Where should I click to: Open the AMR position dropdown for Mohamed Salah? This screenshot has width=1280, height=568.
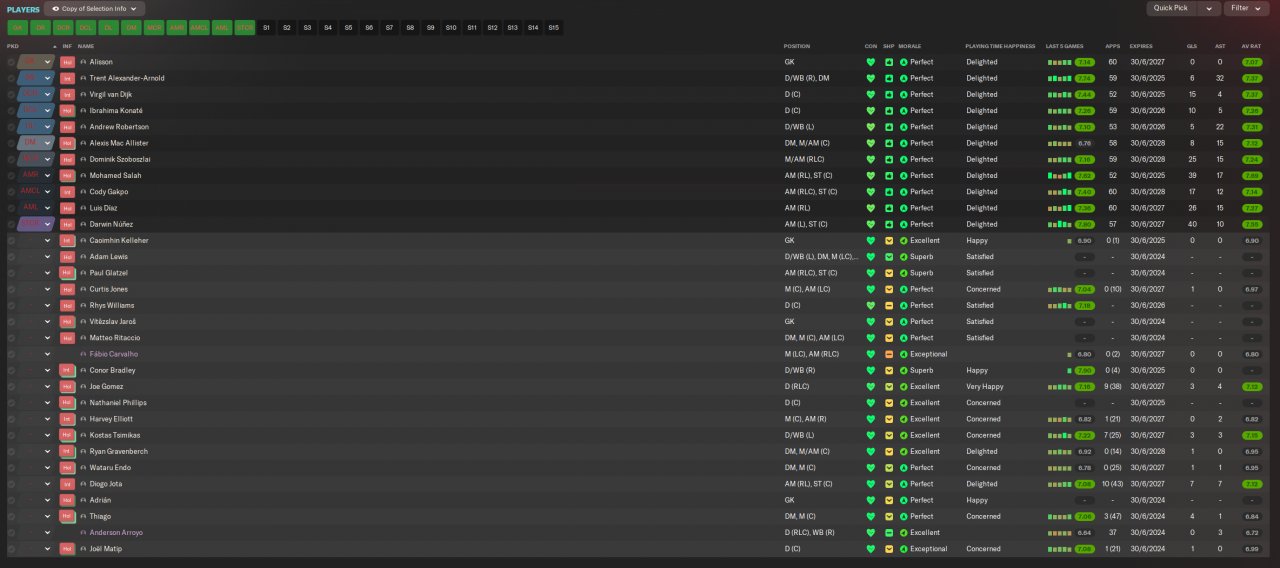tap(35, 175)
